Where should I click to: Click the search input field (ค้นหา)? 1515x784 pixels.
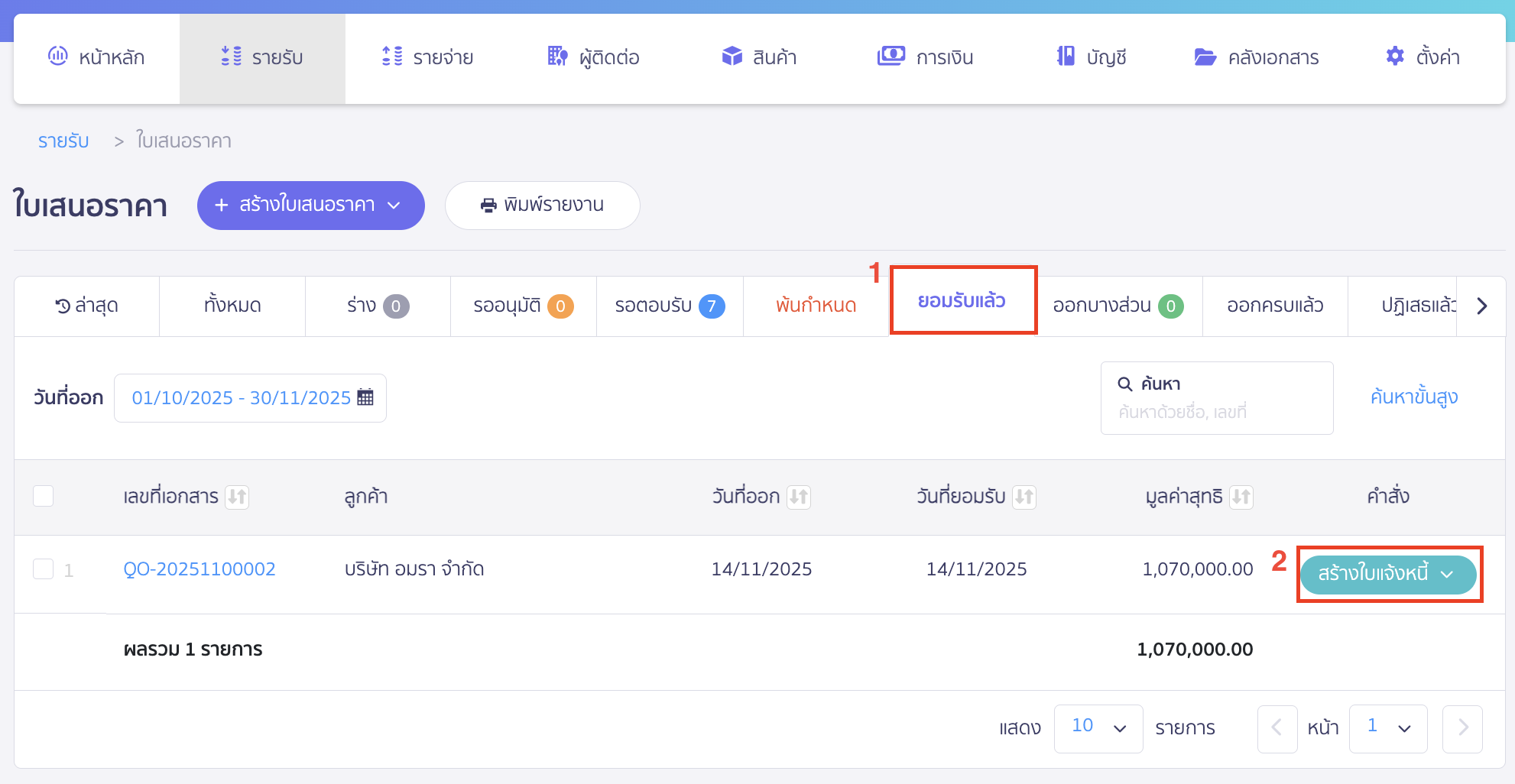(1216, 412)
